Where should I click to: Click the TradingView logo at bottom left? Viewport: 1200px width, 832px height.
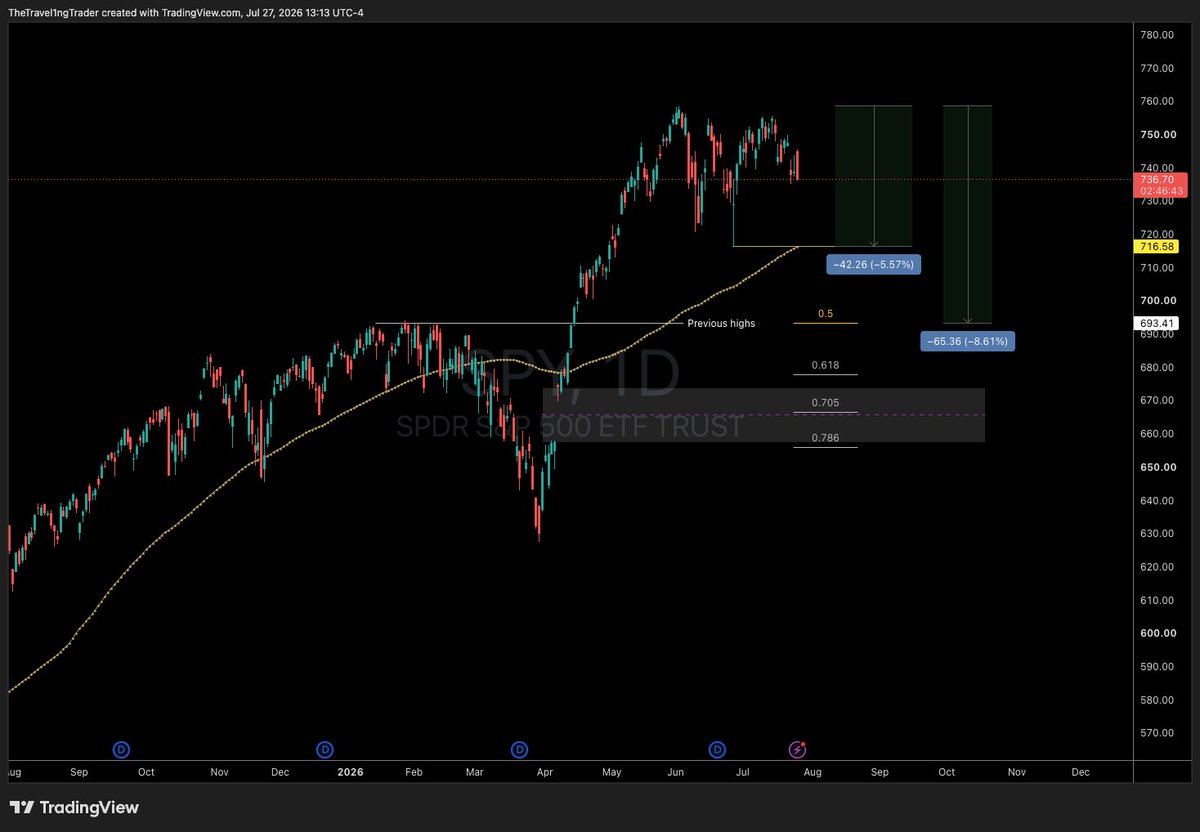pyautogui.click(x=74, y=807)
